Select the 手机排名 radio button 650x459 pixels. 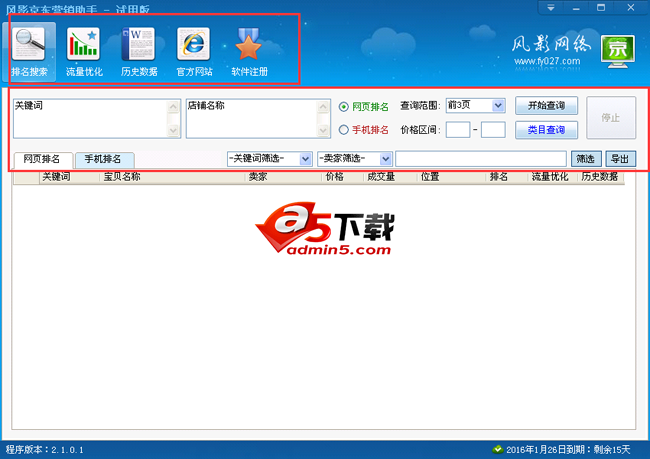click(x=343, y=130)
